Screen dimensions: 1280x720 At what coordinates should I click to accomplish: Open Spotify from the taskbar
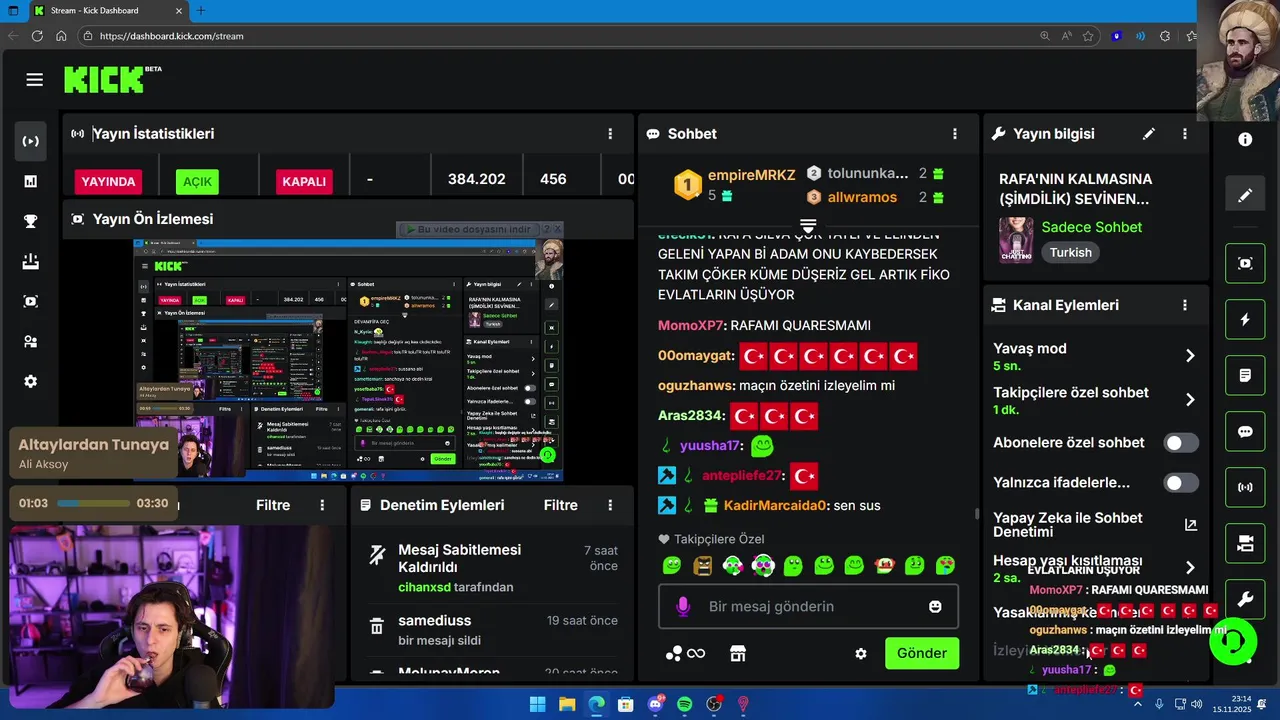(x=685, y=704)
